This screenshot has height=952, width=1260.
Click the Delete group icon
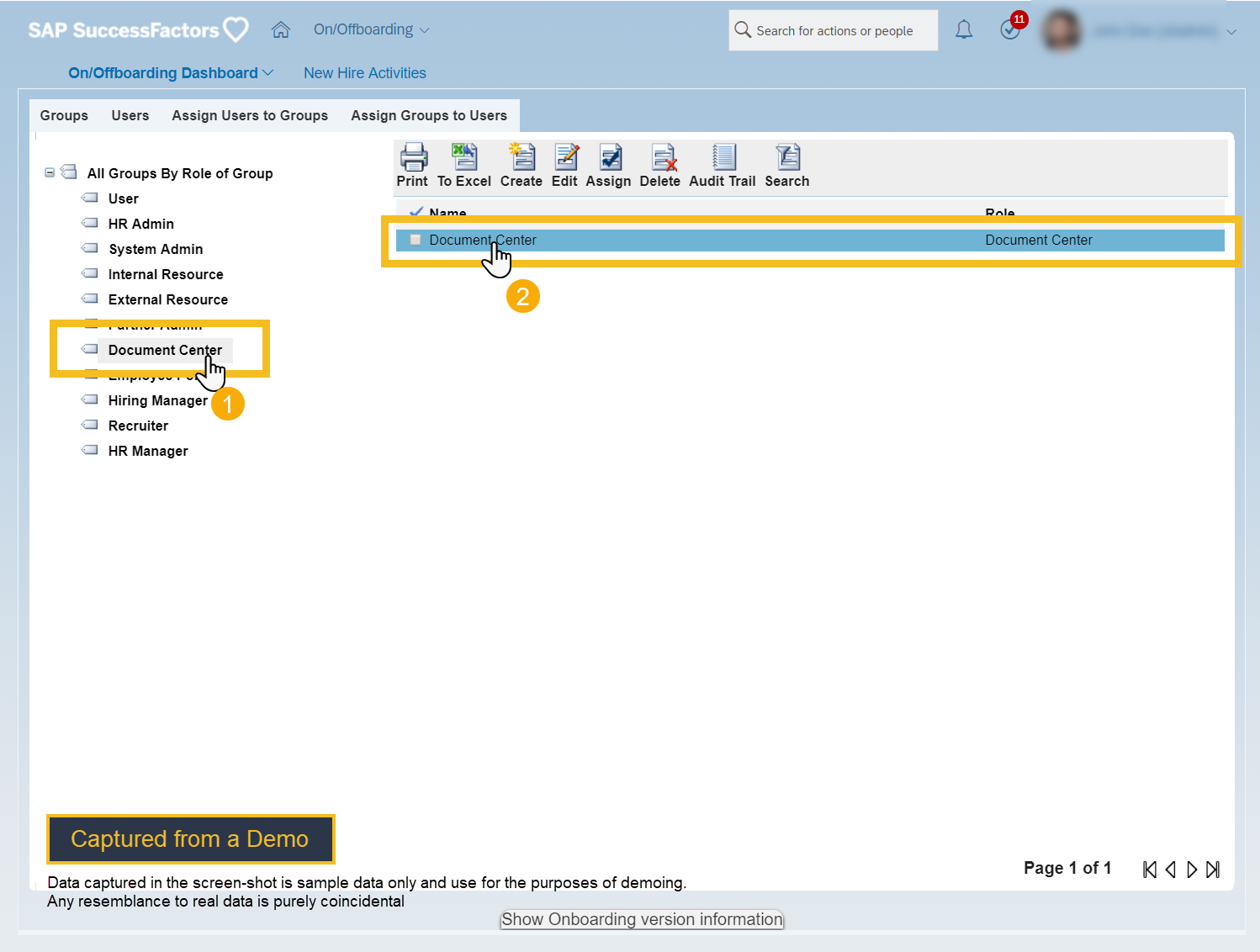(x=664, y=157)
